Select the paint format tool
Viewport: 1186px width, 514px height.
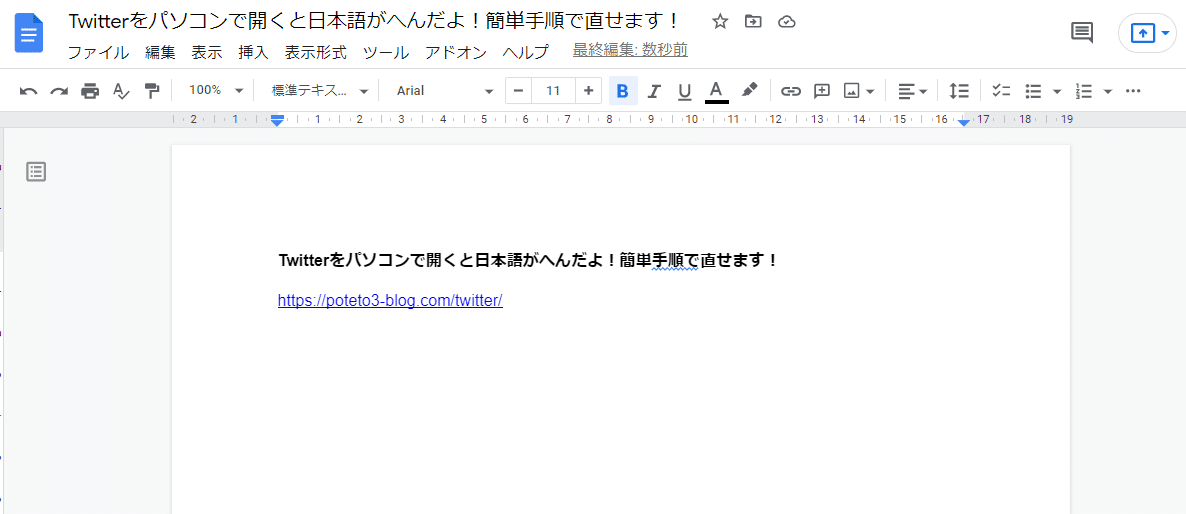152,91
